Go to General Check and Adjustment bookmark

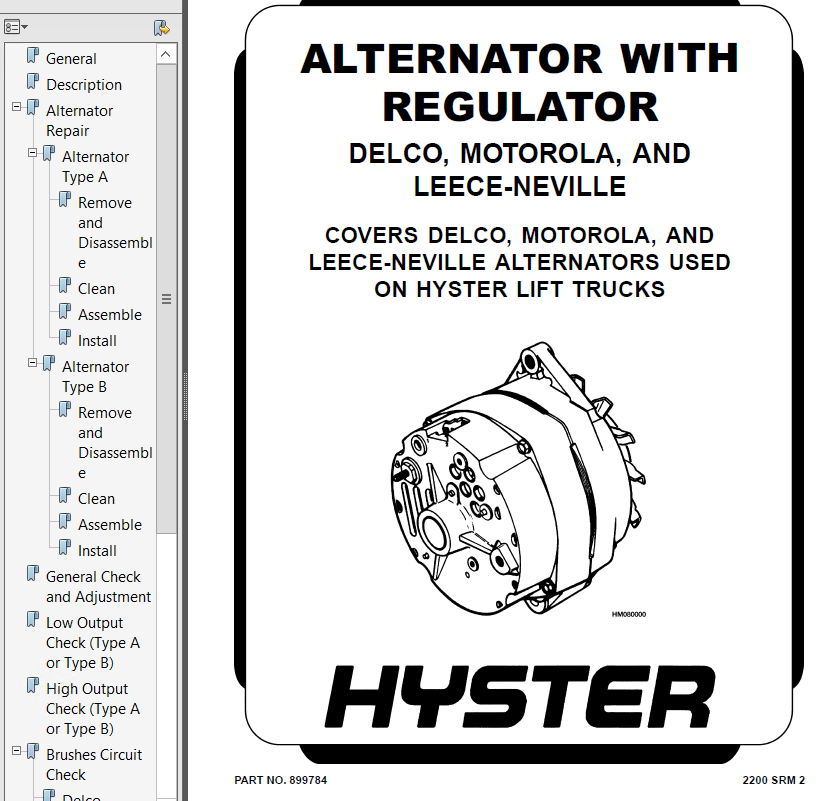[99, 587]
